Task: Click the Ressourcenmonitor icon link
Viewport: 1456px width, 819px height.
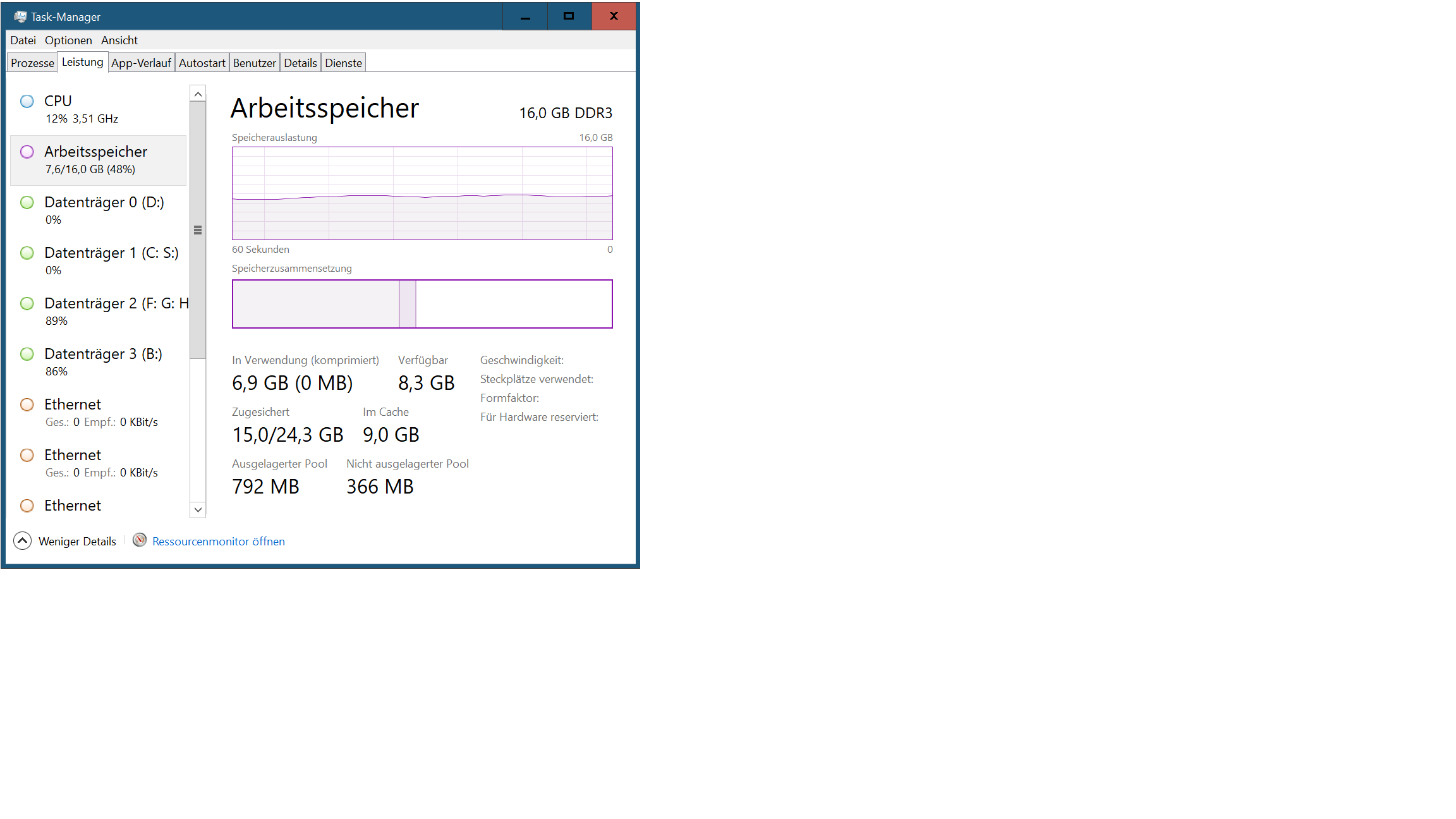Action: pos(140,541)
